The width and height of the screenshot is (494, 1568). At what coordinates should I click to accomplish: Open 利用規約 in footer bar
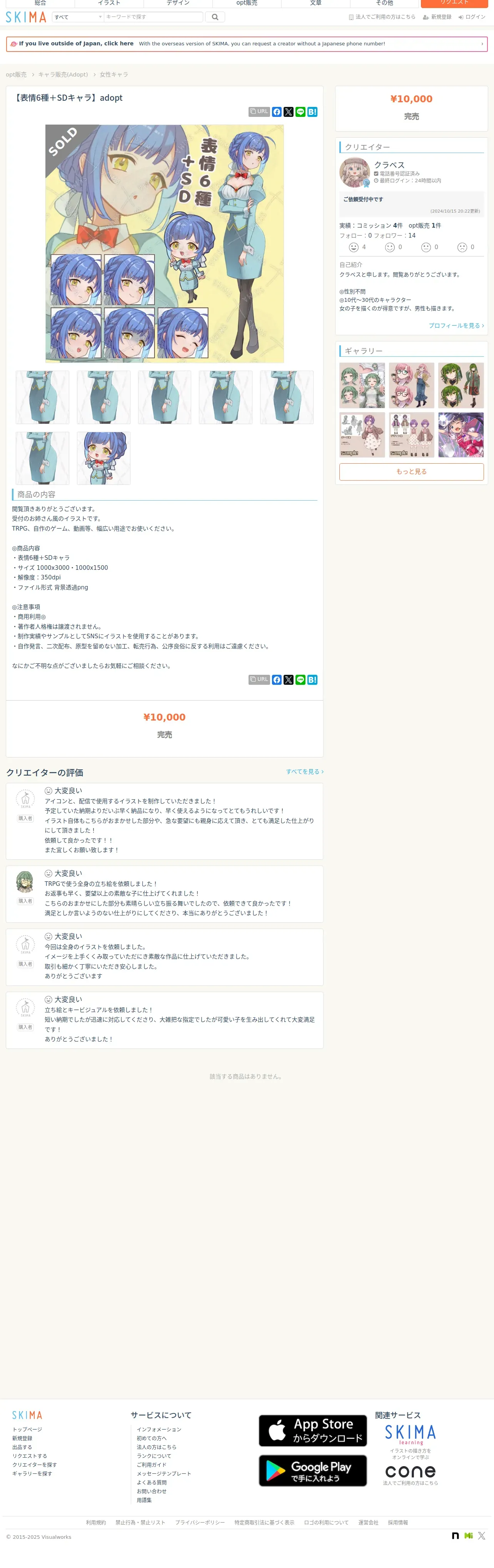click(x=96, y=1522)
